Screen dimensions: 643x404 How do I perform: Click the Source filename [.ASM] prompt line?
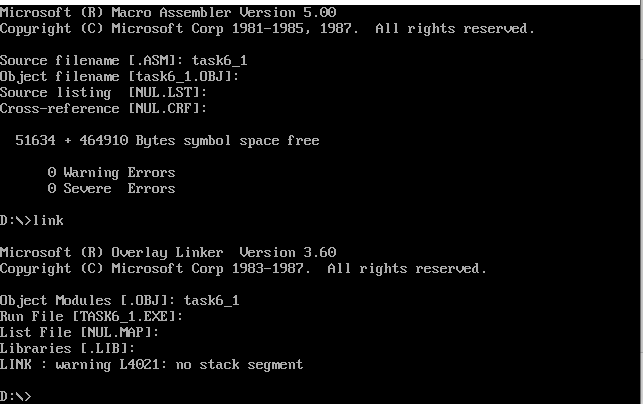123,61
